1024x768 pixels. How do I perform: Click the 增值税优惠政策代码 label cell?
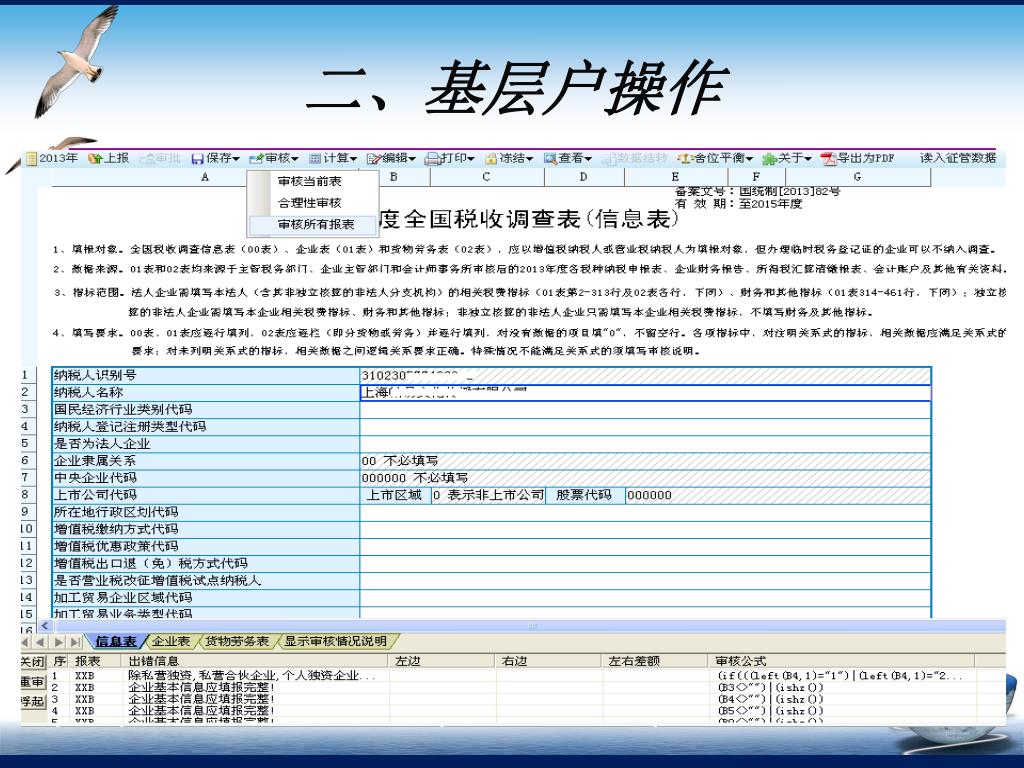click(206, 546)
